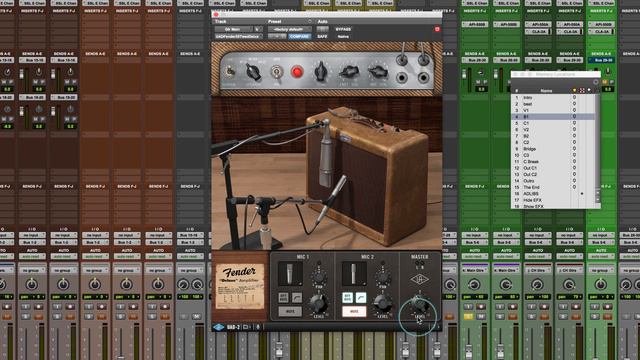Click the red pilot light jewel
Screen dimensions: 640x360
(x=297, y=72)
